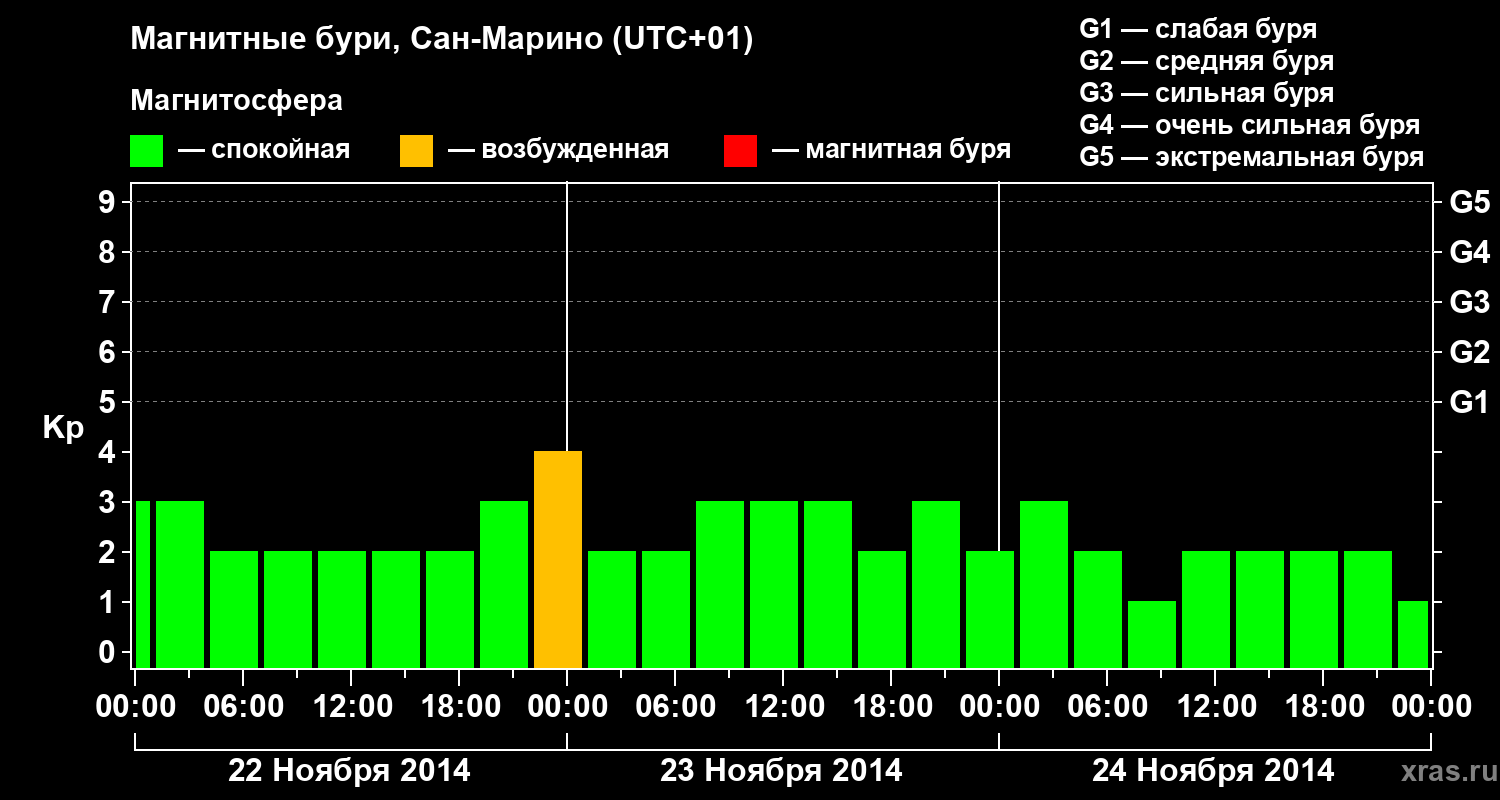Click the 12:00 time label above "22 Ноября 2014"
The width and height of the screenshot is (1500, 800).
click(x=351, y=707)
